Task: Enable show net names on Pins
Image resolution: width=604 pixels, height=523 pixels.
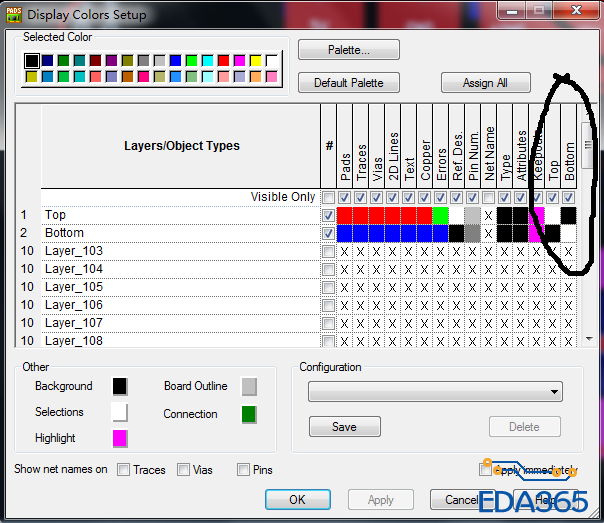Action: tap(243, 469)
